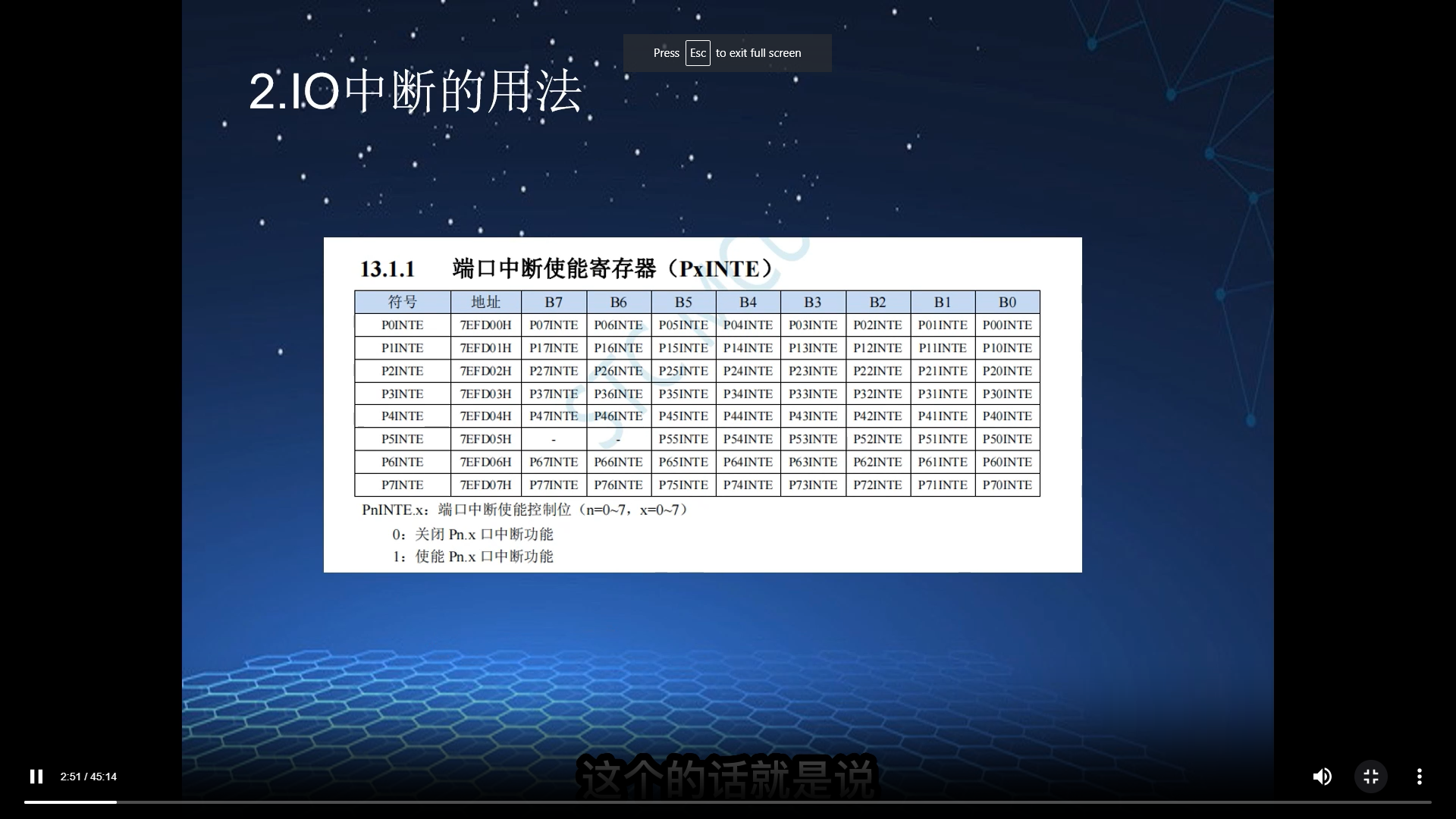The image size is (1456, 819).
Task: Click the address cell 7EFD04H
Action: click(486, 416)
